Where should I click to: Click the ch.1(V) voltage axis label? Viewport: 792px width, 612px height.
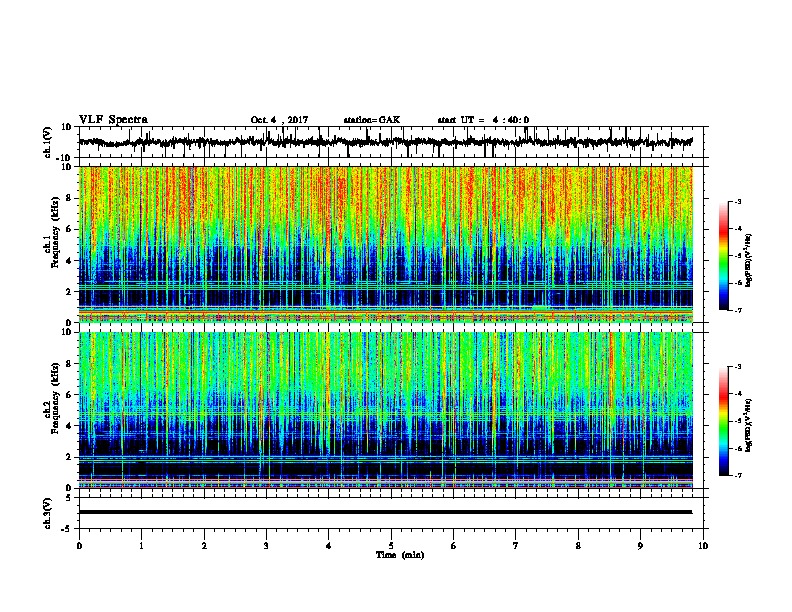[48, 142]
